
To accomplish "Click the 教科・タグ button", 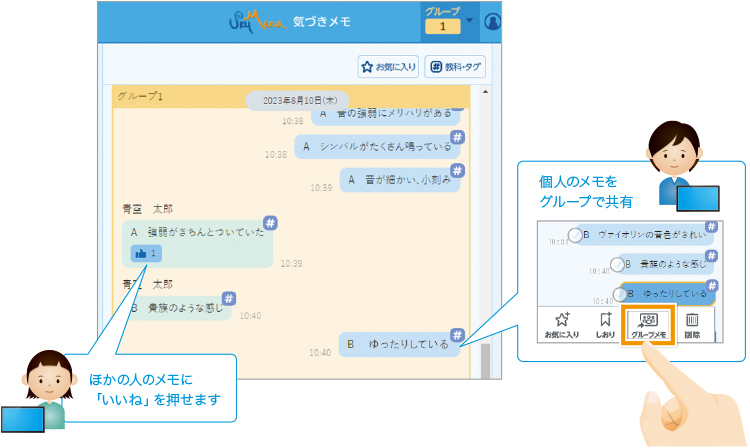I will (x=455, y=67).
